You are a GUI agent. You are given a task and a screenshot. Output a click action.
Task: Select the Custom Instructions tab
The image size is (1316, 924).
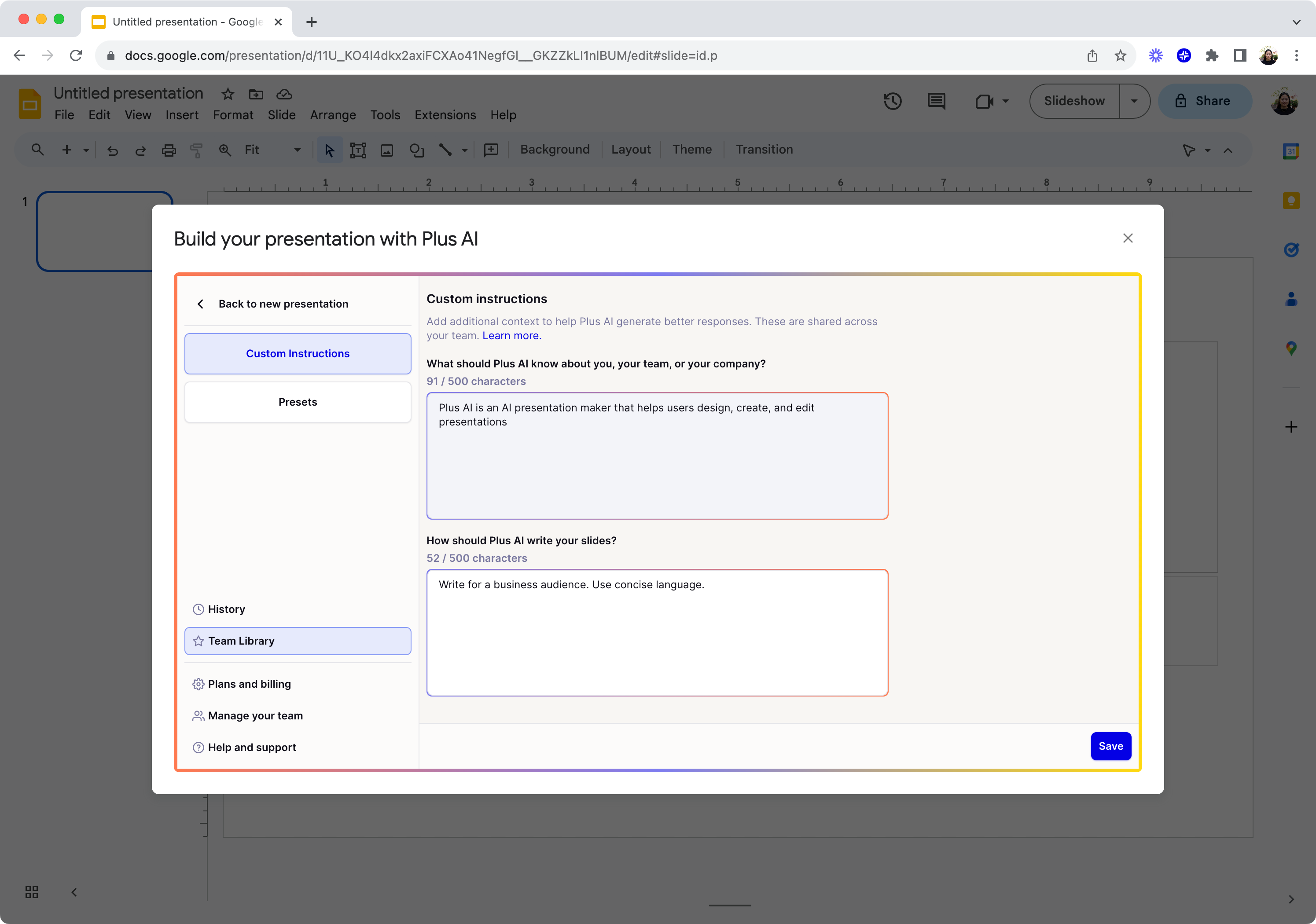point(298,353)
